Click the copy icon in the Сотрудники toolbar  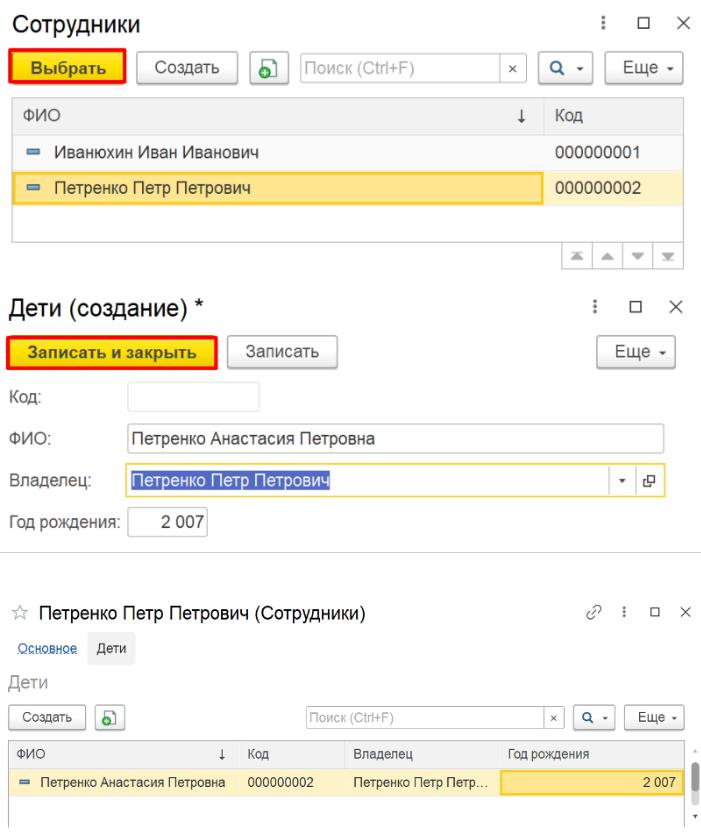coord(266,67)
